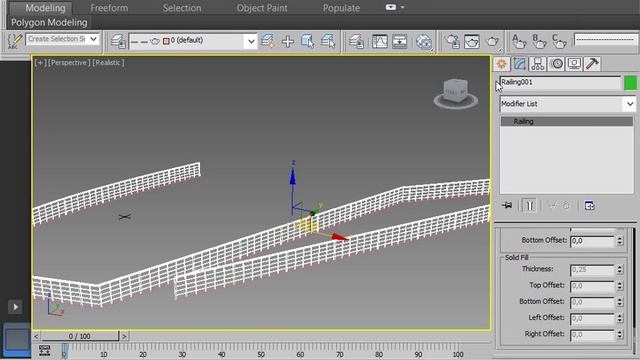Select the Selection ribbon tab
The image size is (640, 360).
click(182, 8)
